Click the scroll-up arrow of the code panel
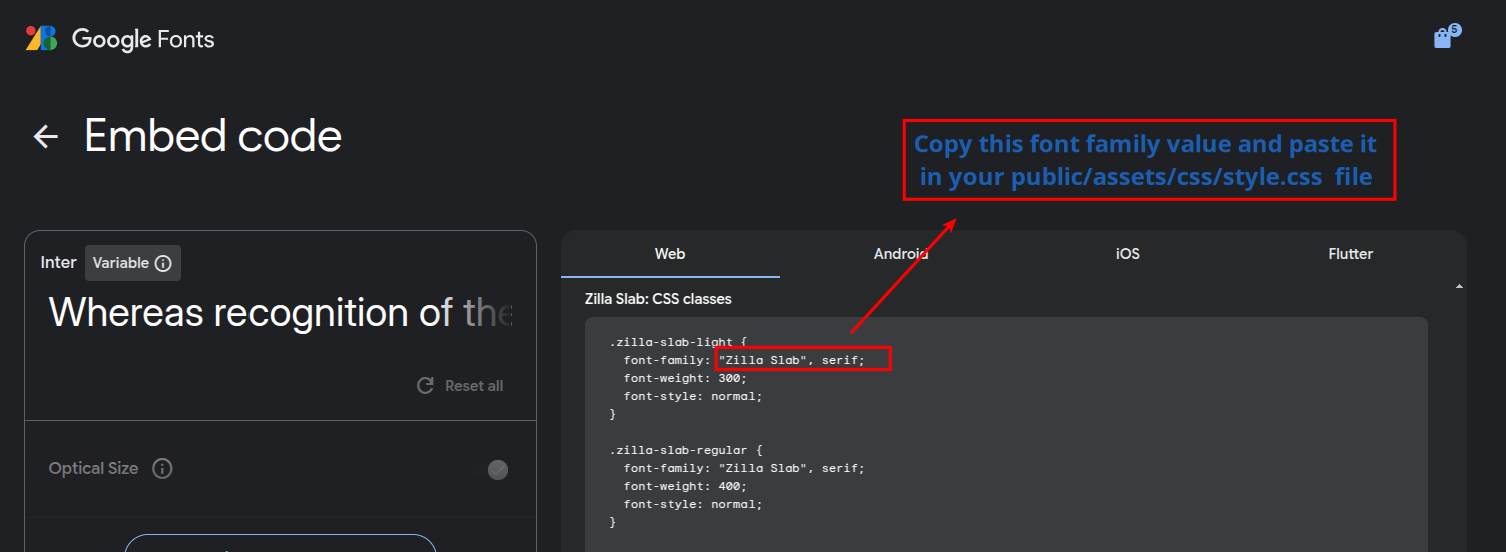The height and width of the screenshot is (552, 1506). pos(1459,287)
